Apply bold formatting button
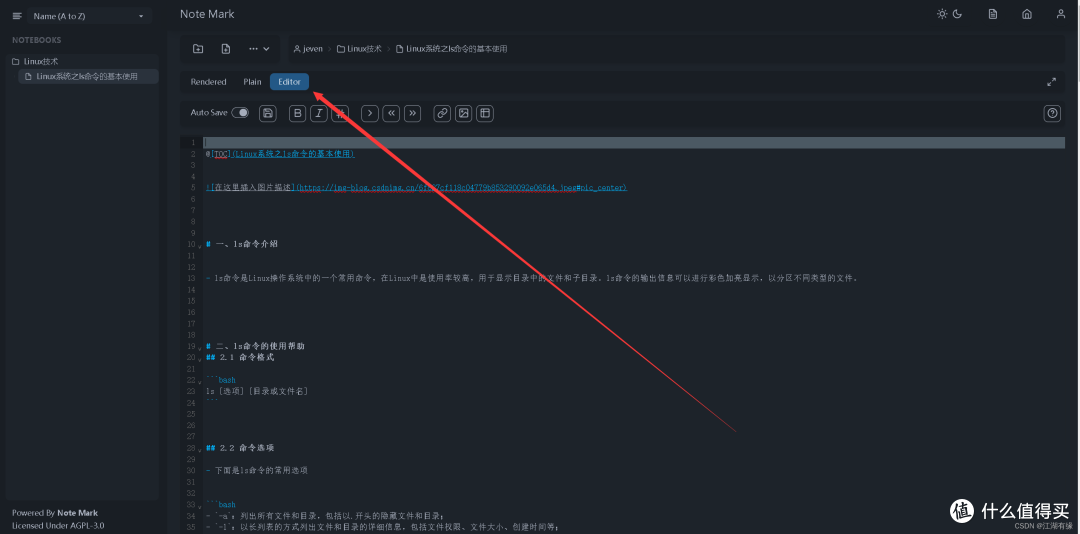This screenshot has width=1080, height=534. (x=298, y=113)
